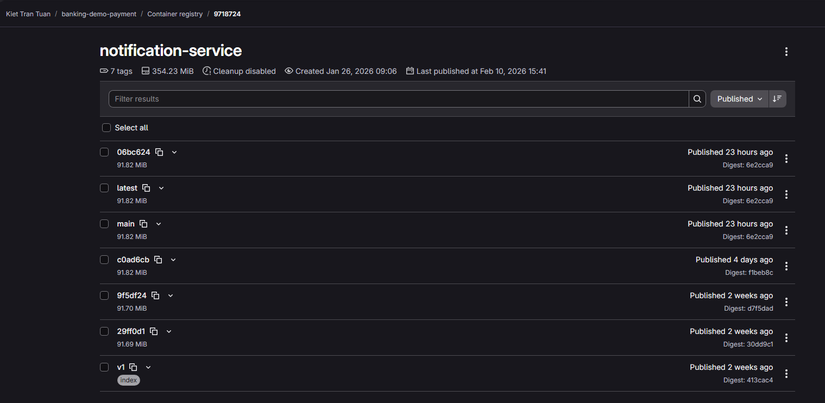Expand details for the 06bc624 tag

coord(174,152)
